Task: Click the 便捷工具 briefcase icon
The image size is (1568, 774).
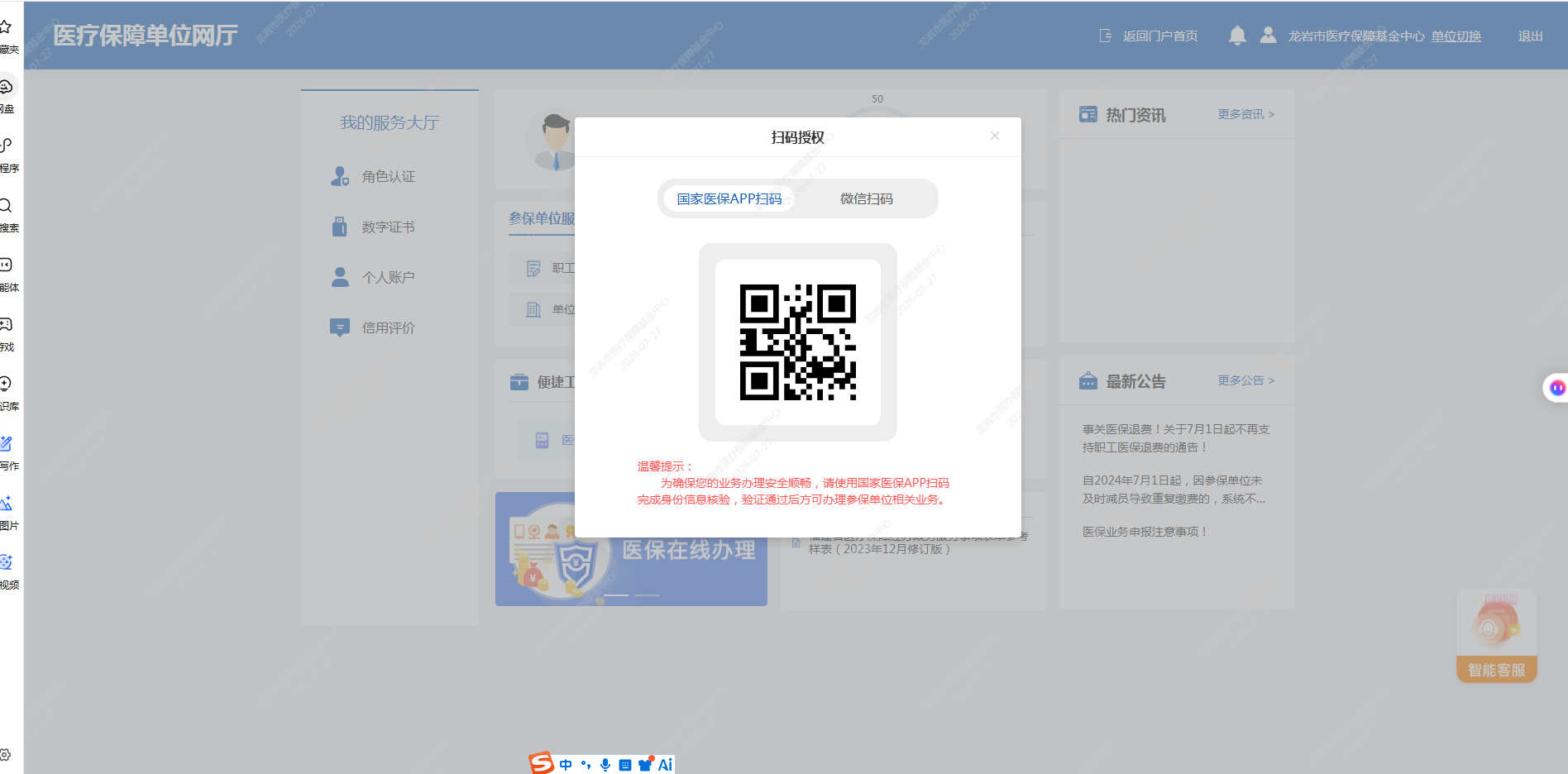Action: 519,382
